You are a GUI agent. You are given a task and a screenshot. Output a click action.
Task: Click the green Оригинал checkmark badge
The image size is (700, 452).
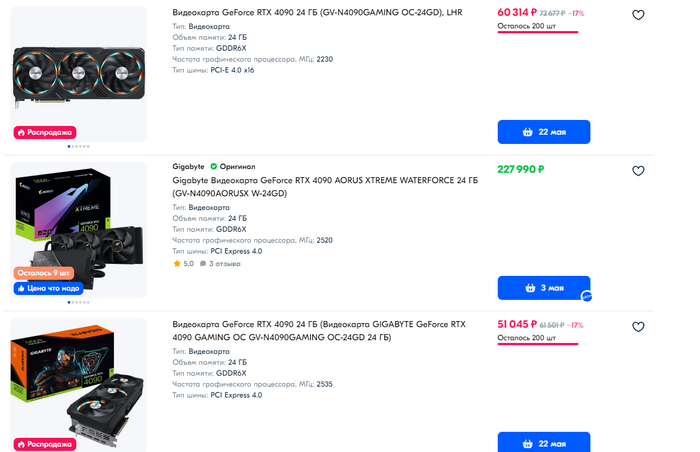(213, 166)
